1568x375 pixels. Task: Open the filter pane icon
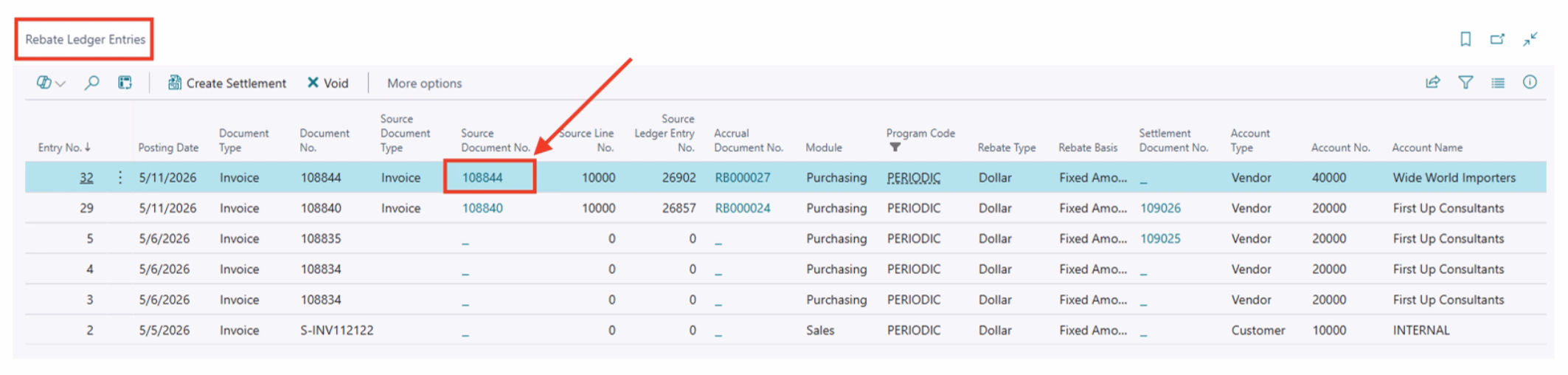click(1465, 83)
